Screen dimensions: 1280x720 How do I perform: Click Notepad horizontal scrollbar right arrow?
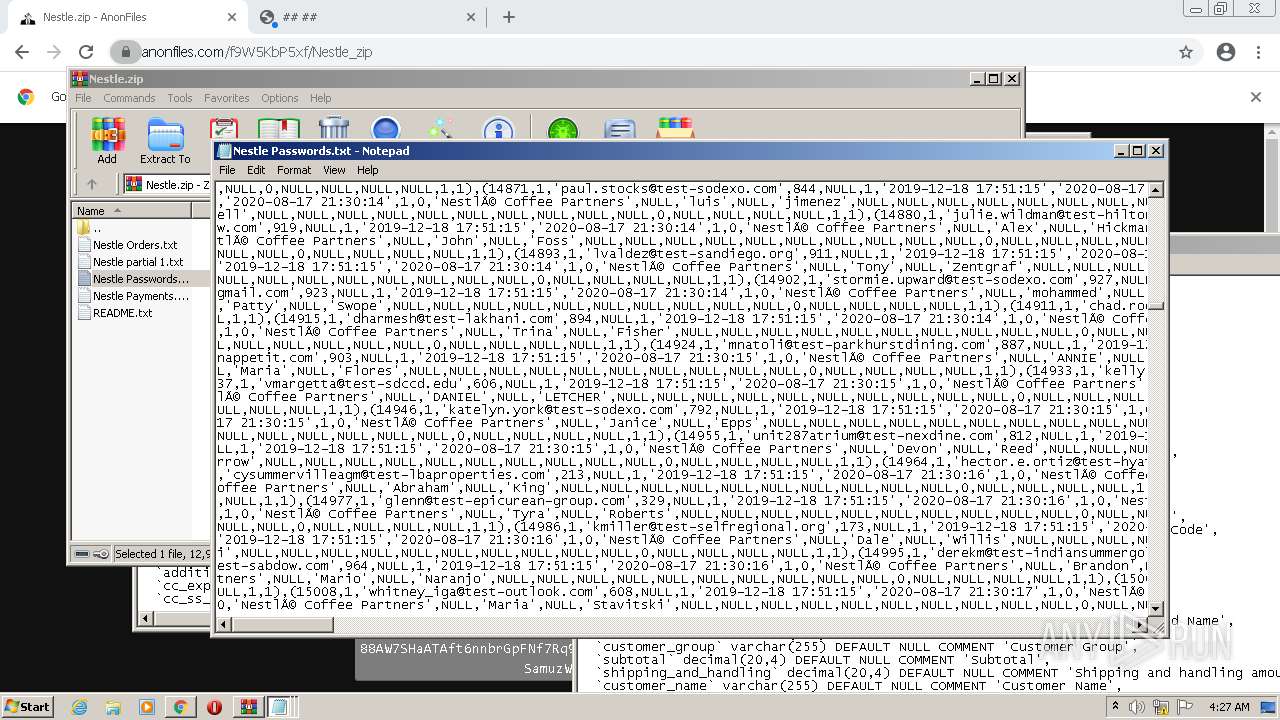click(x=1140, y=623)
